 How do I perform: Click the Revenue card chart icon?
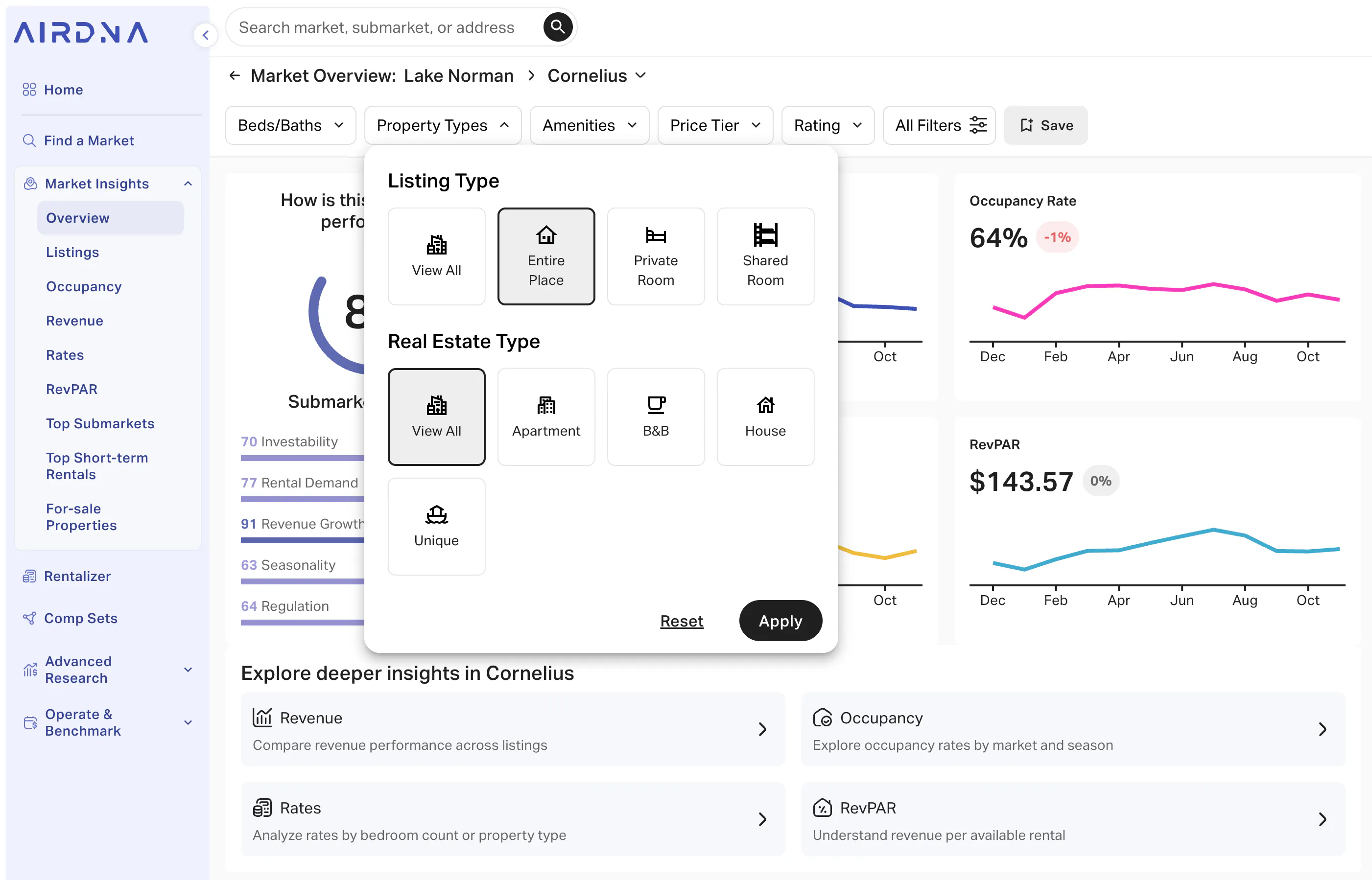pyautogui.click(x=262, y=717)
